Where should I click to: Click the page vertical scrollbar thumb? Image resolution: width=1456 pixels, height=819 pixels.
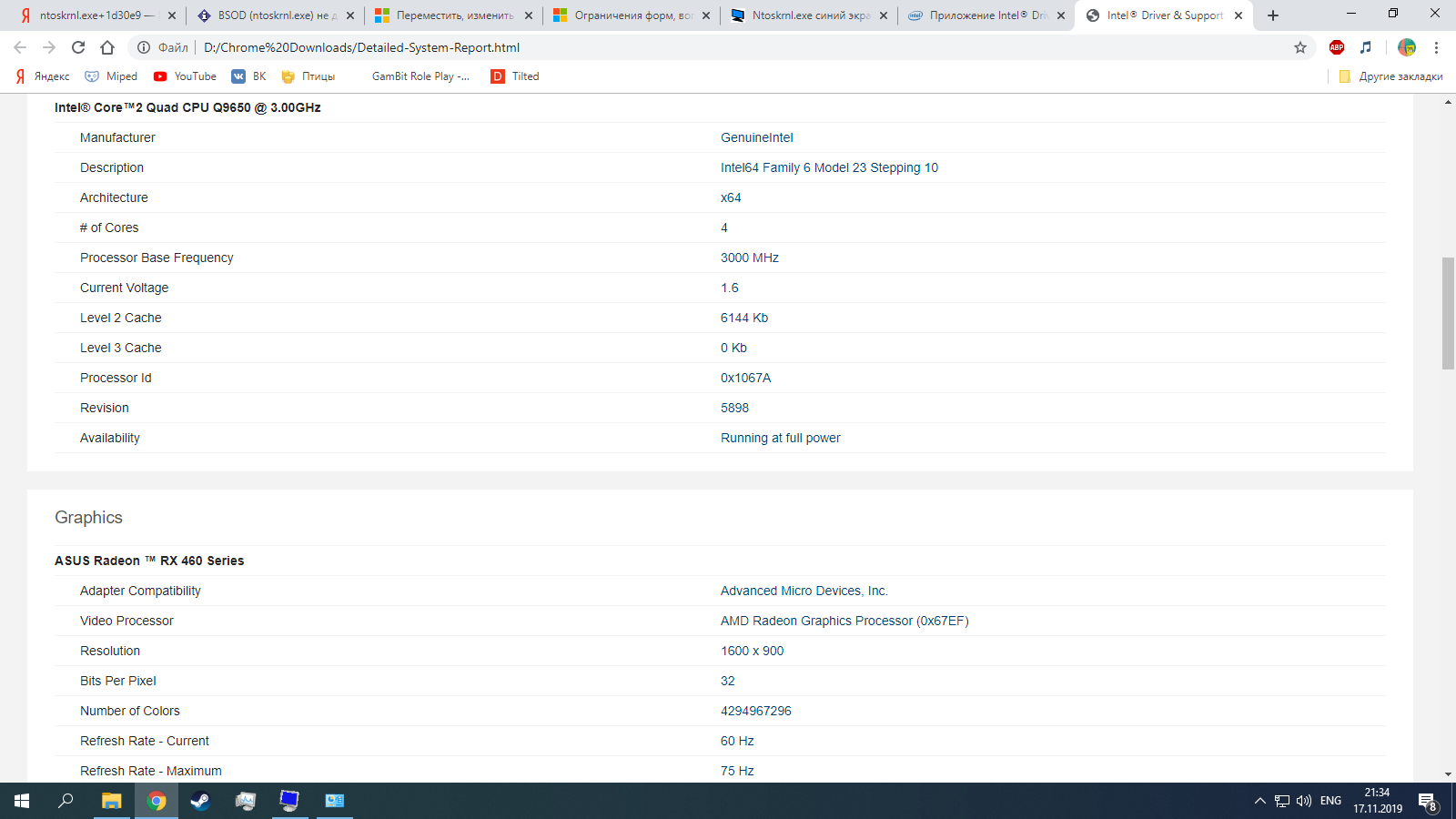[x=1448, y=313]
